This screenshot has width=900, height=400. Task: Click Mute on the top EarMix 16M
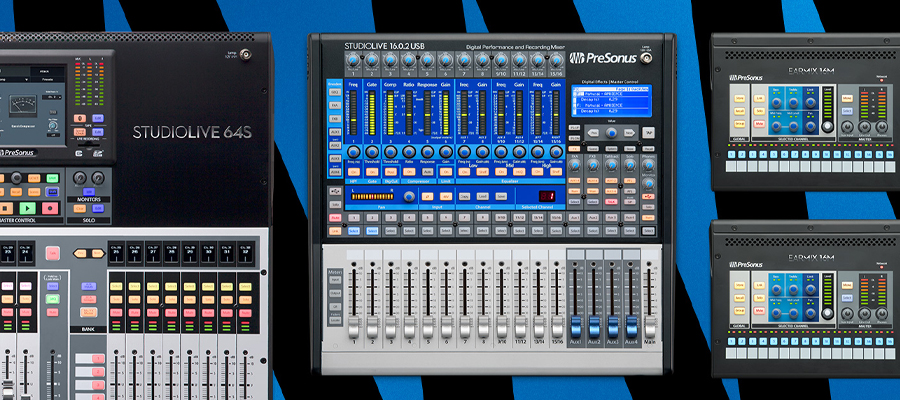click(x=759, y=123)
